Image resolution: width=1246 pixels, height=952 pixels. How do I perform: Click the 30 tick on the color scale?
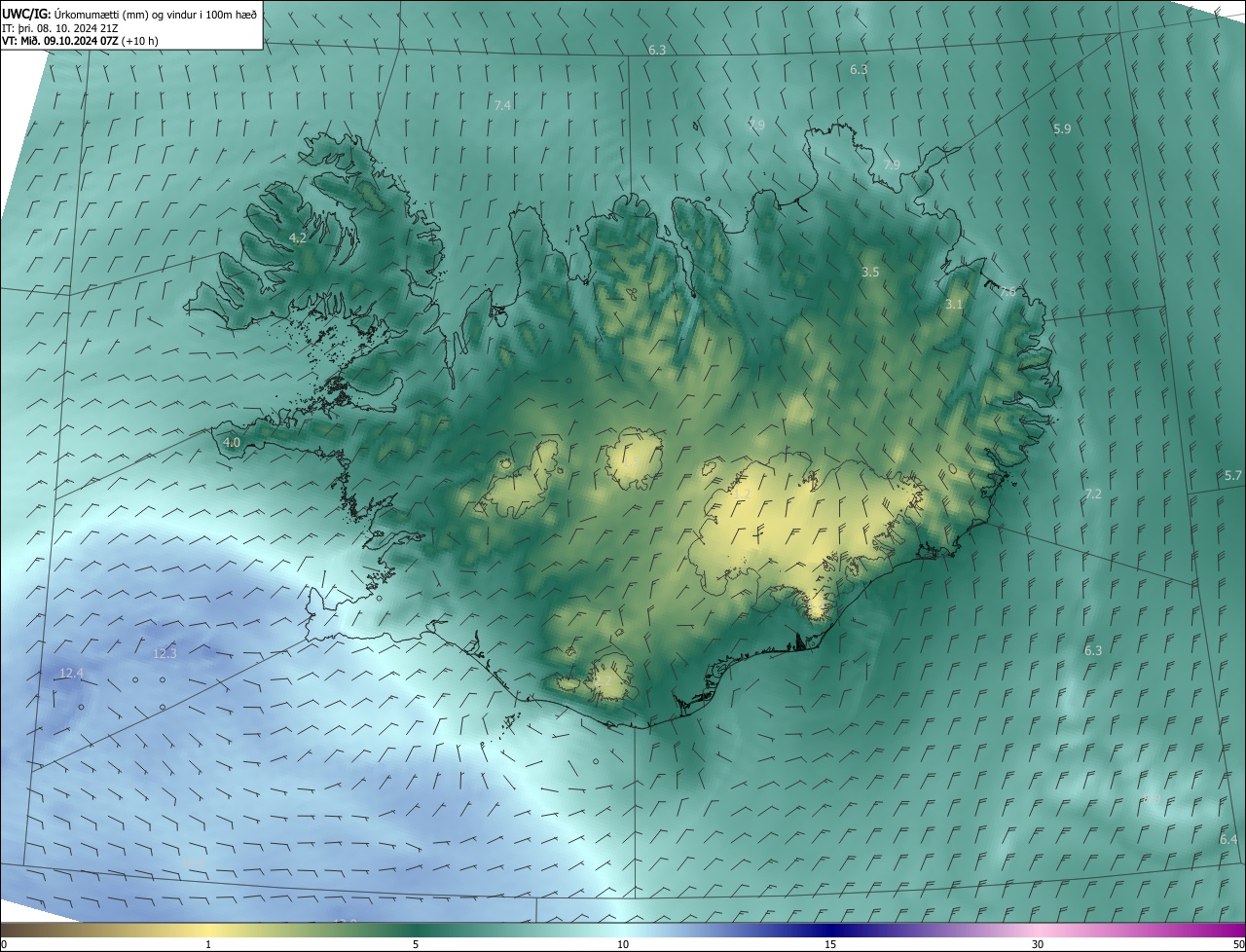click(x=1038, y=944)
